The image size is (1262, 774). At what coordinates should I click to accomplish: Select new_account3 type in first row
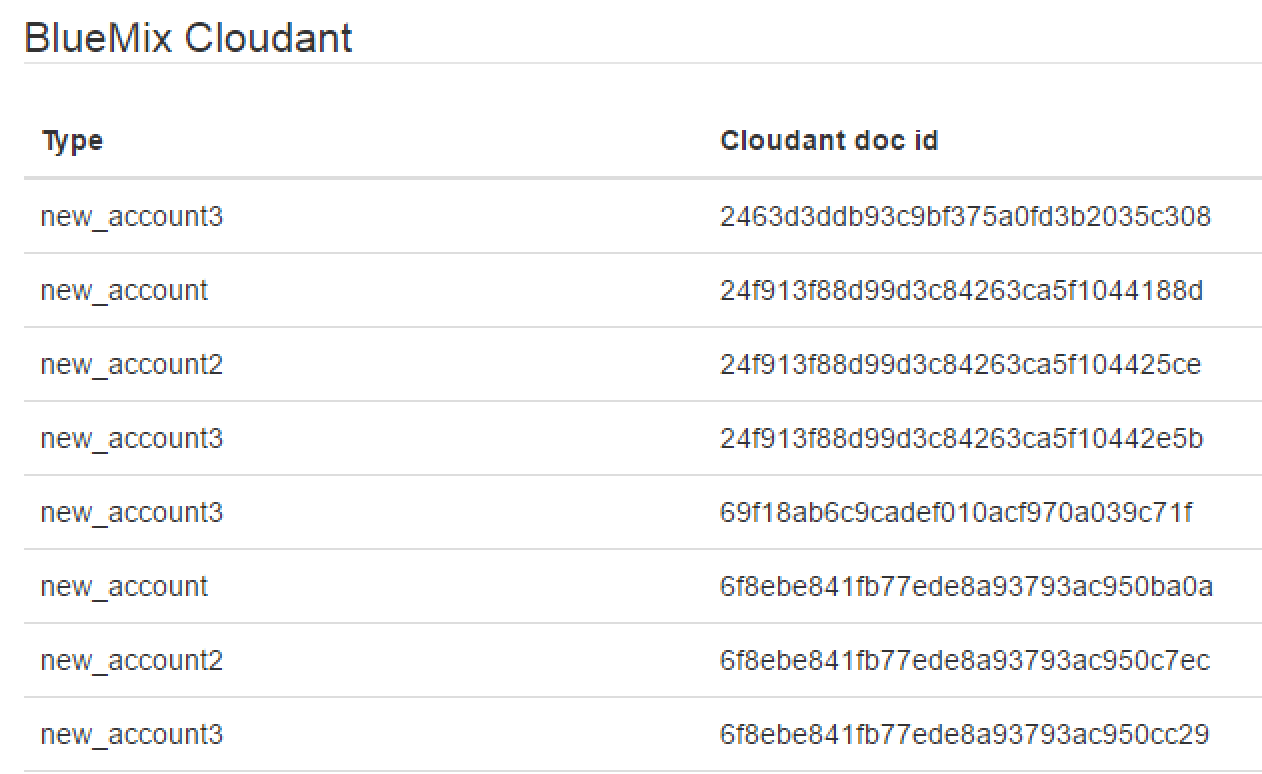(132, 216)
